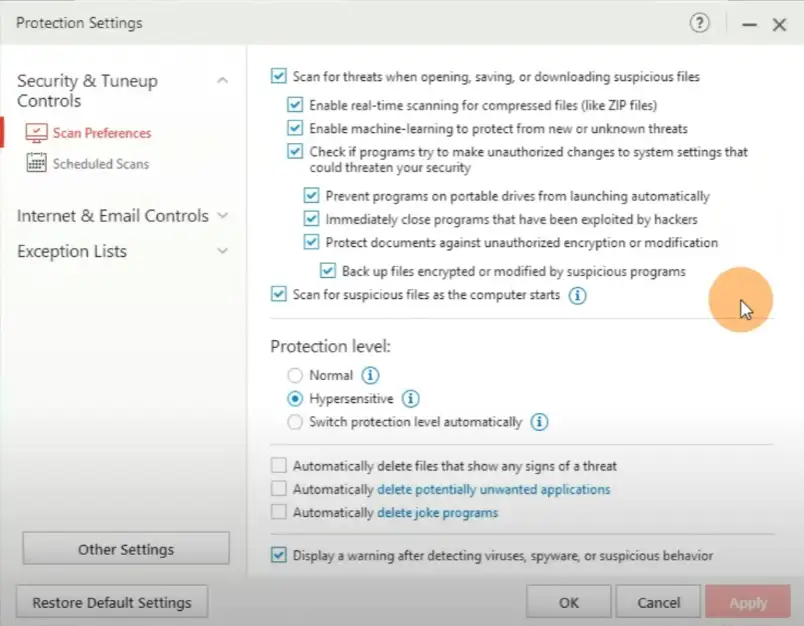Select the Normal protection level
Screen dimensions: 804x626
(295, 376)
